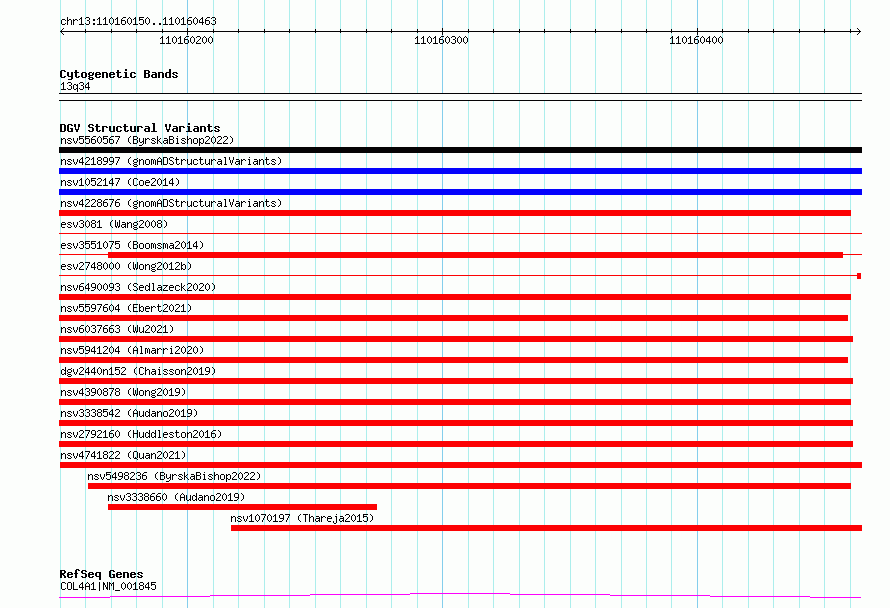This screenshot has width=890, height=608.
Task: Open variant nsv1052147 (Coe2014)
Action: coord(120,182)
